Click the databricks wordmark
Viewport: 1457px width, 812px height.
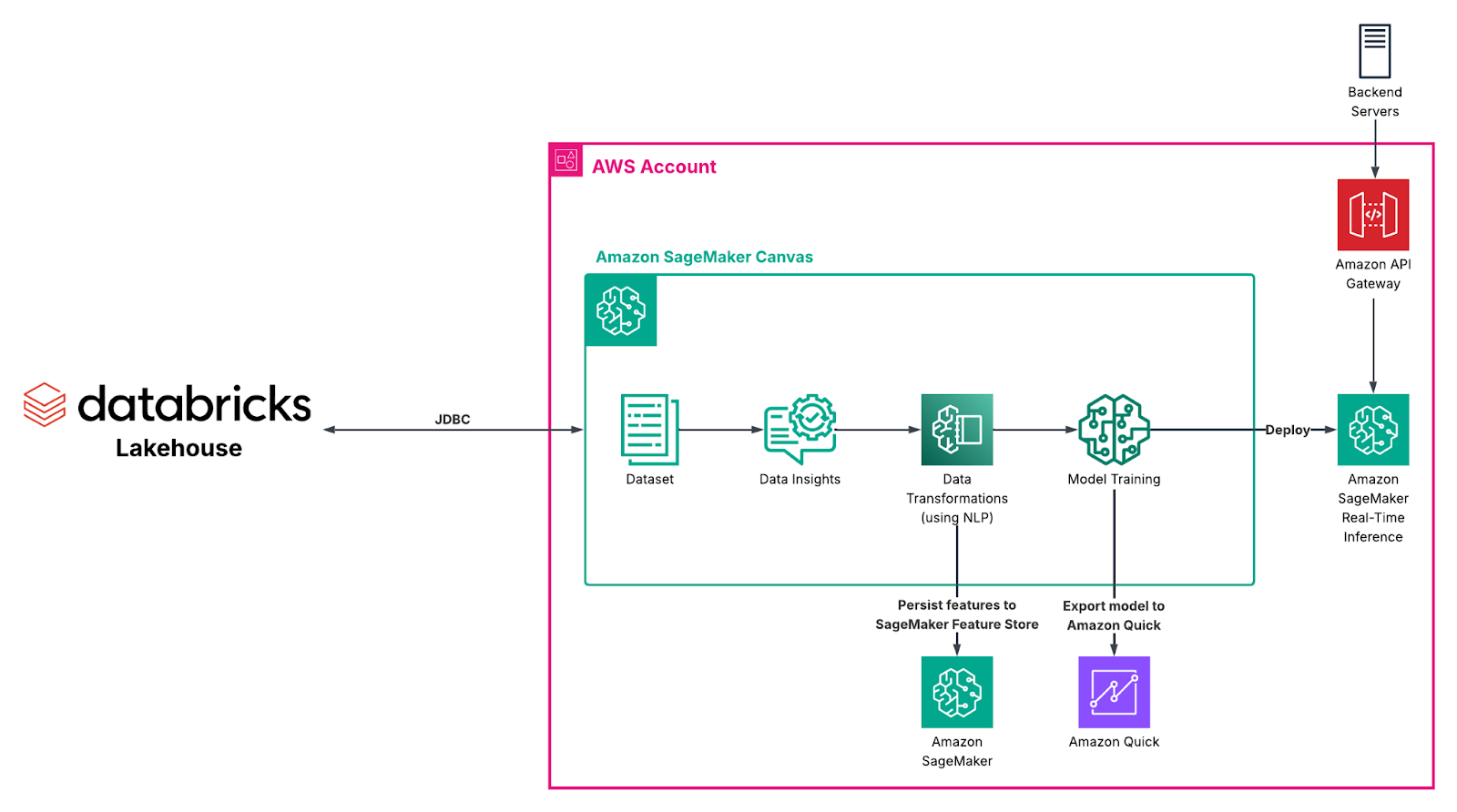pos(194,404)
